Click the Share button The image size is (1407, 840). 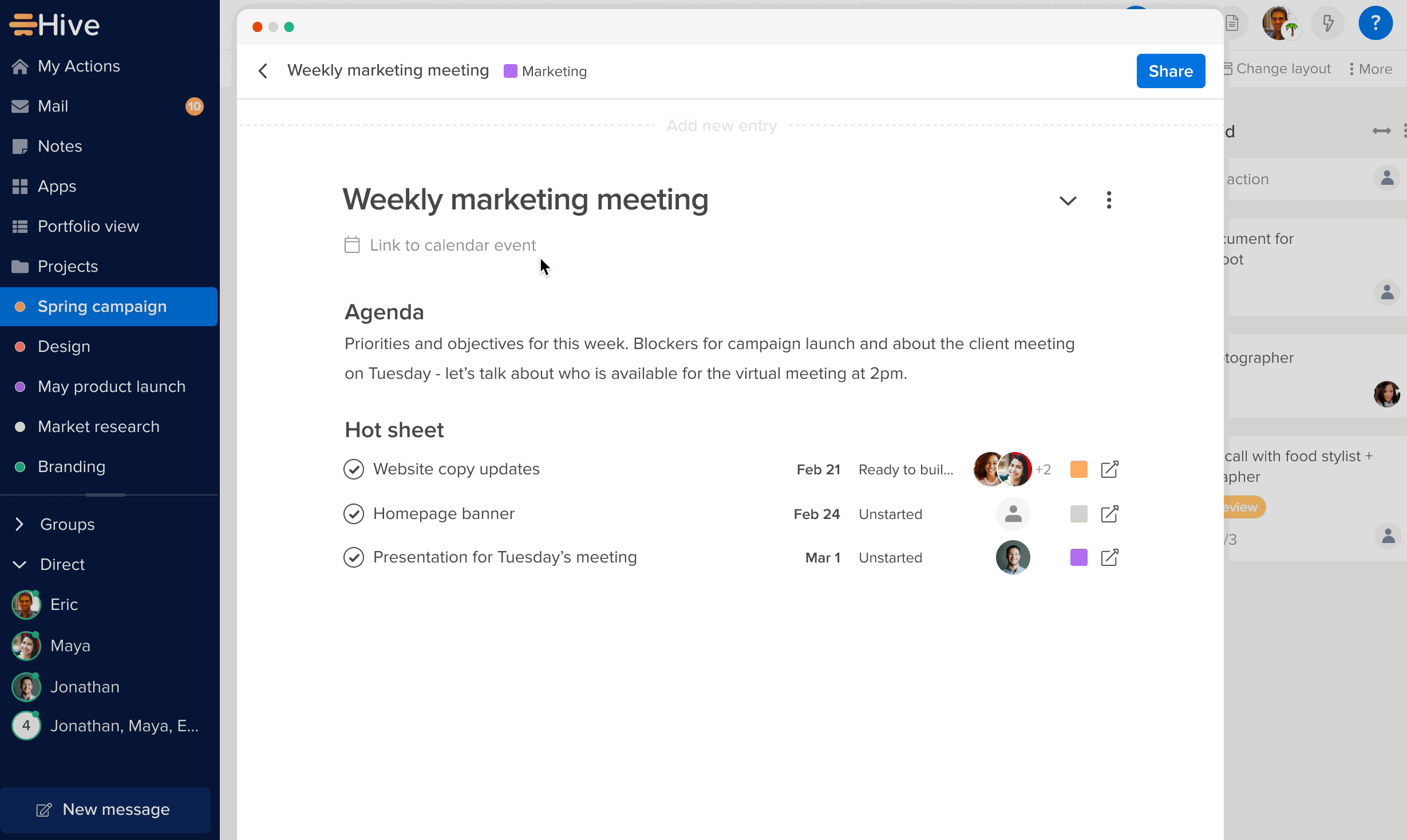click(1170, 70)
